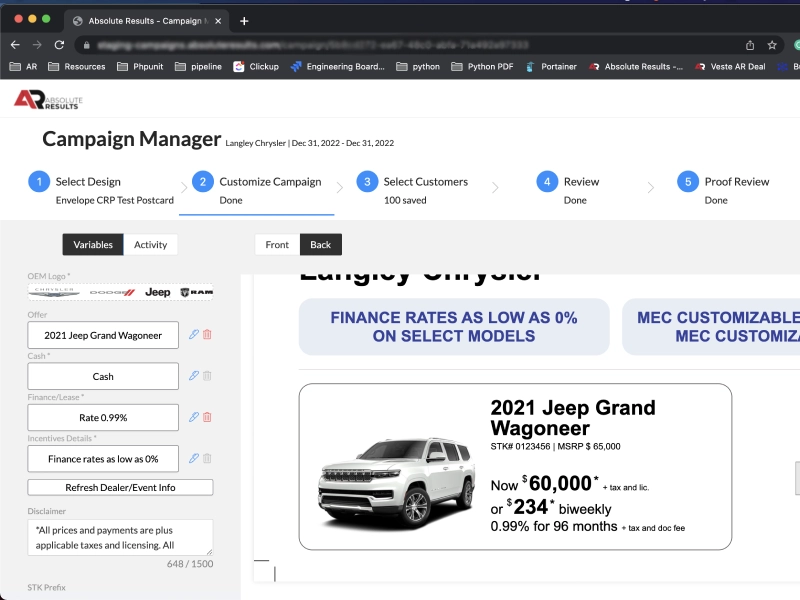The height and width of the screenshot is (600, 800).
Task: Click the Rate 0.99% field
Action: pyautogui.click(x=103, y=418)
